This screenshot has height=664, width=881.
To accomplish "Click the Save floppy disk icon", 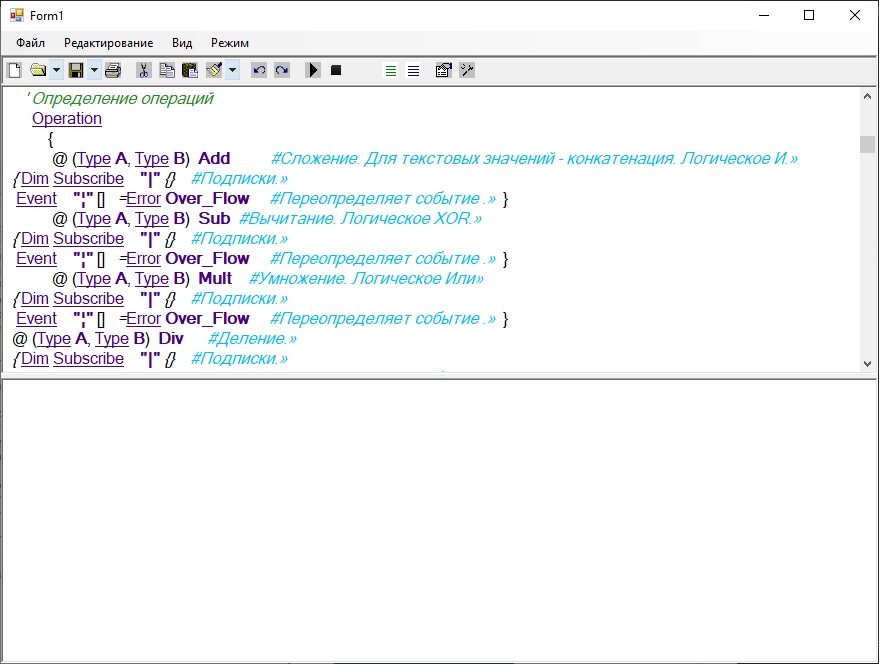I will point(76,70).
